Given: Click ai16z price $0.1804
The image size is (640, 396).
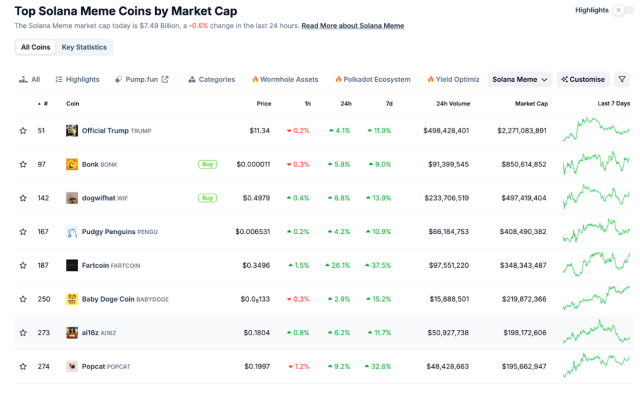Looking at the screenshot, I should point(257,333).
